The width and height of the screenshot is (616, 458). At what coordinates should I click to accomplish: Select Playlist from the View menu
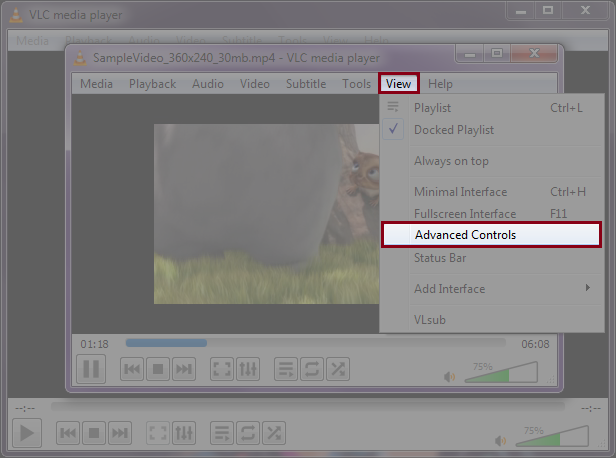tap(491, 108)
